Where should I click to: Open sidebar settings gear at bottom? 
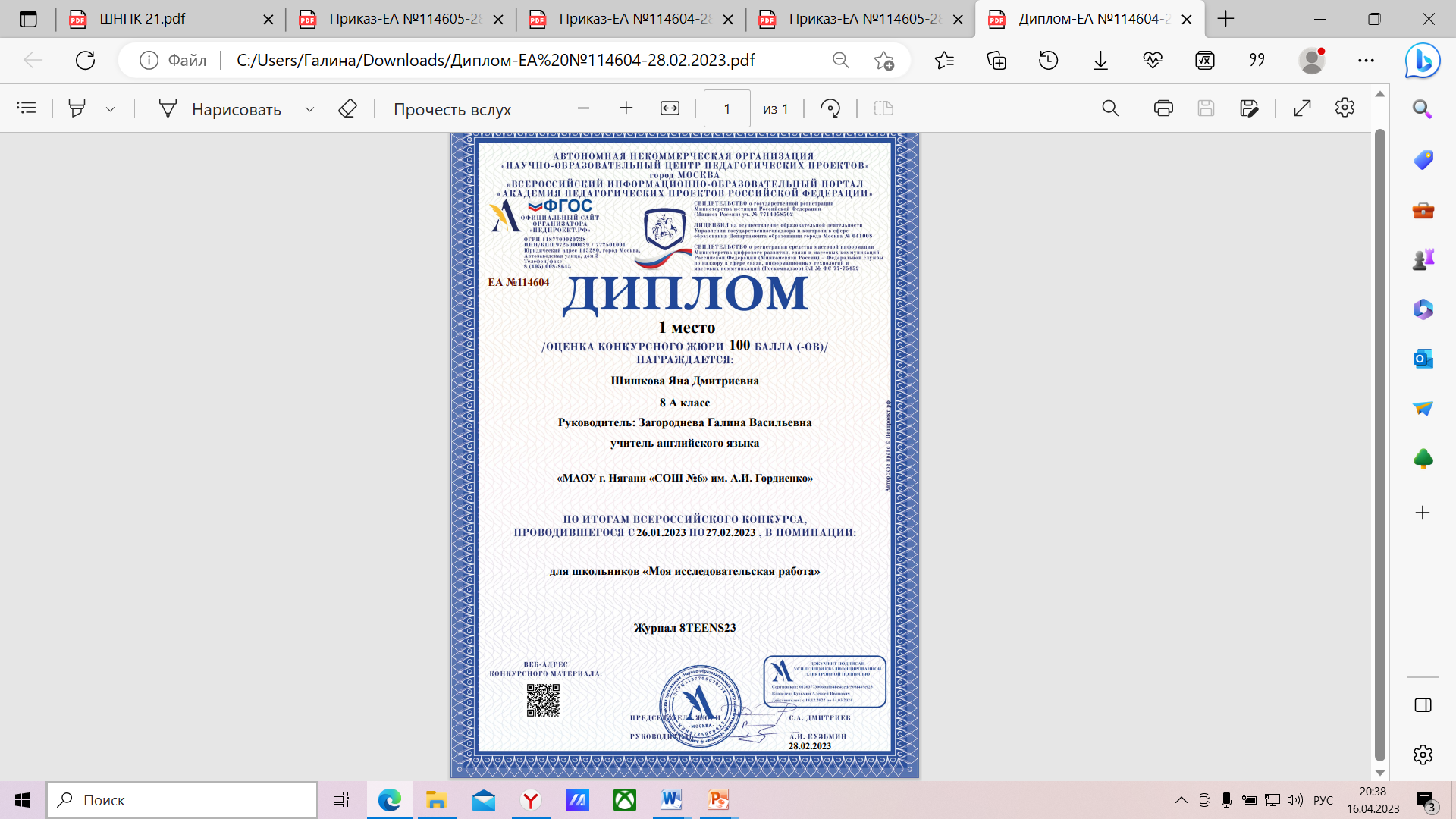[1423, 755]
